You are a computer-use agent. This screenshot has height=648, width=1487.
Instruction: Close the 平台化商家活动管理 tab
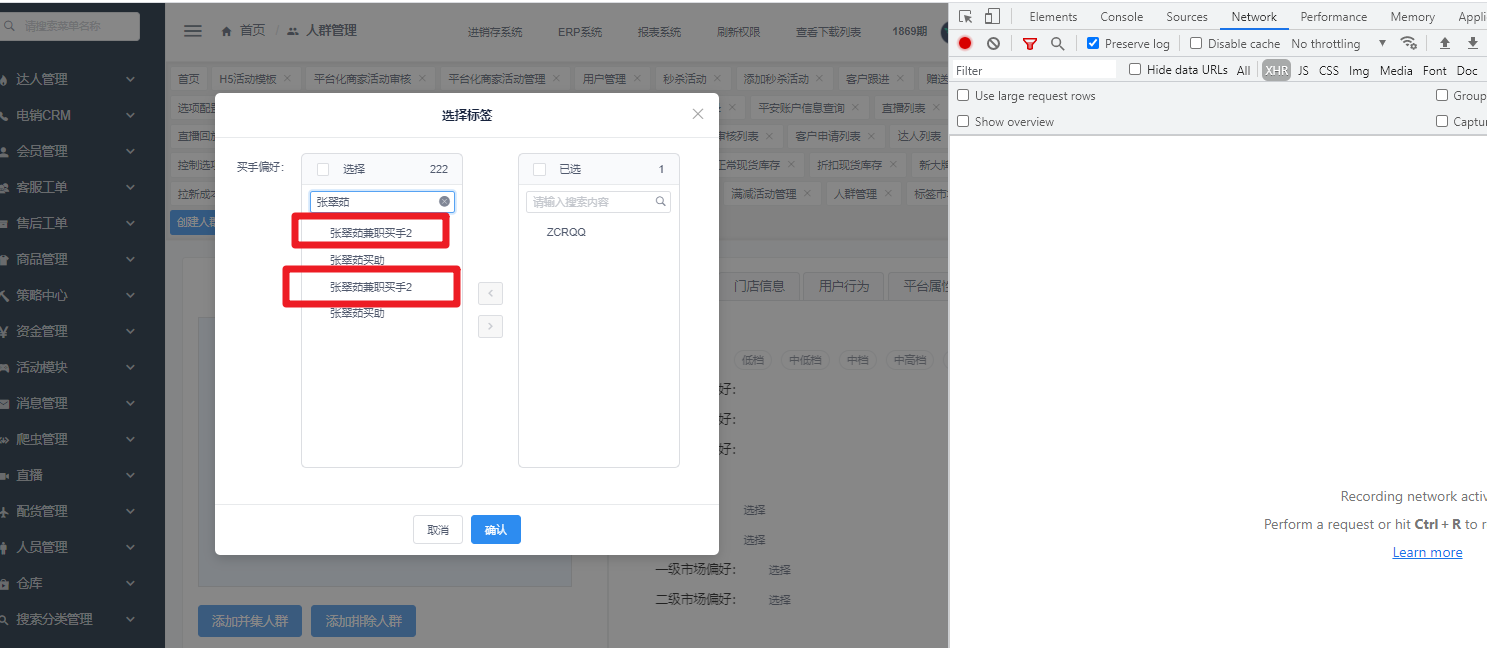[558, 79]
